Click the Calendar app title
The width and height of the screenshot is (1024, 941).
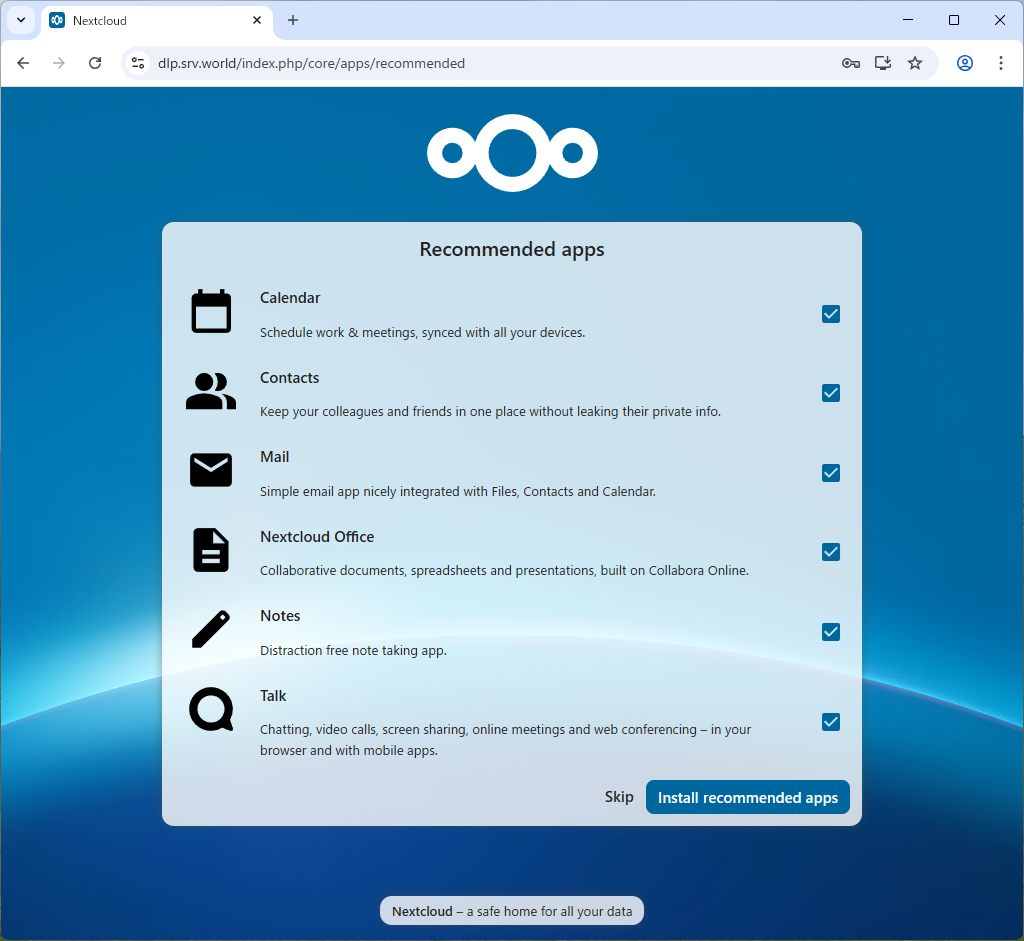click(x=290, y=298)
